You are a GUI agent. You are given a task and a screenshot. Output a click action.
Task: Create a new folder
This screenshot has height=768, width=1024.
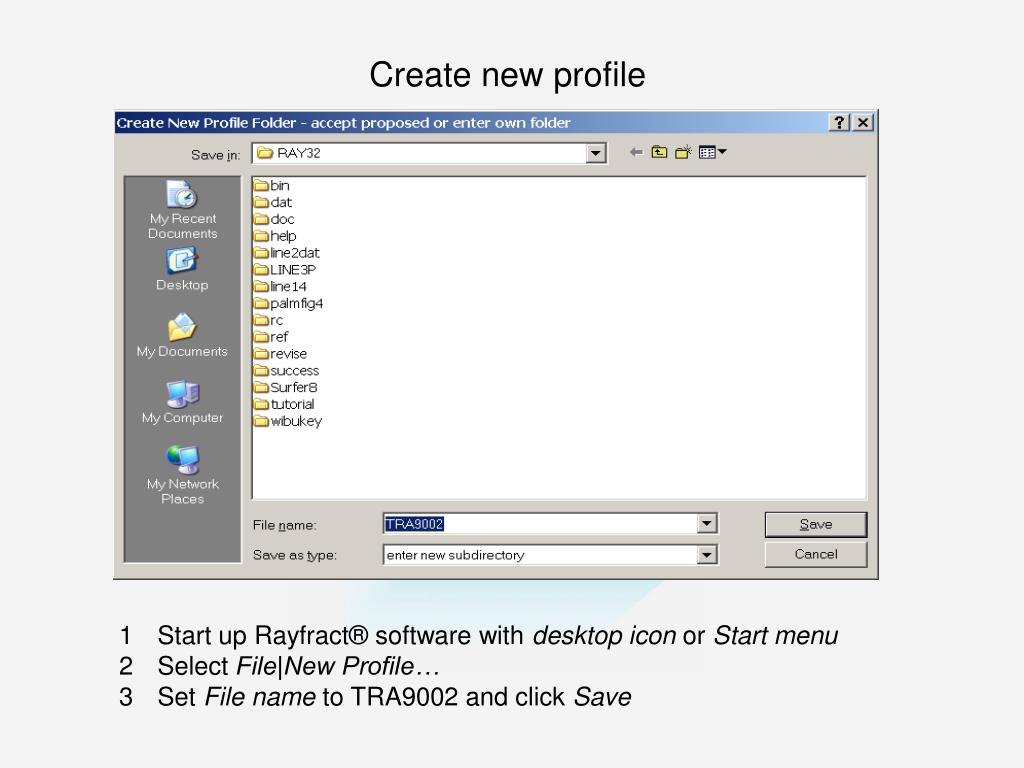(x=683, y=153)
